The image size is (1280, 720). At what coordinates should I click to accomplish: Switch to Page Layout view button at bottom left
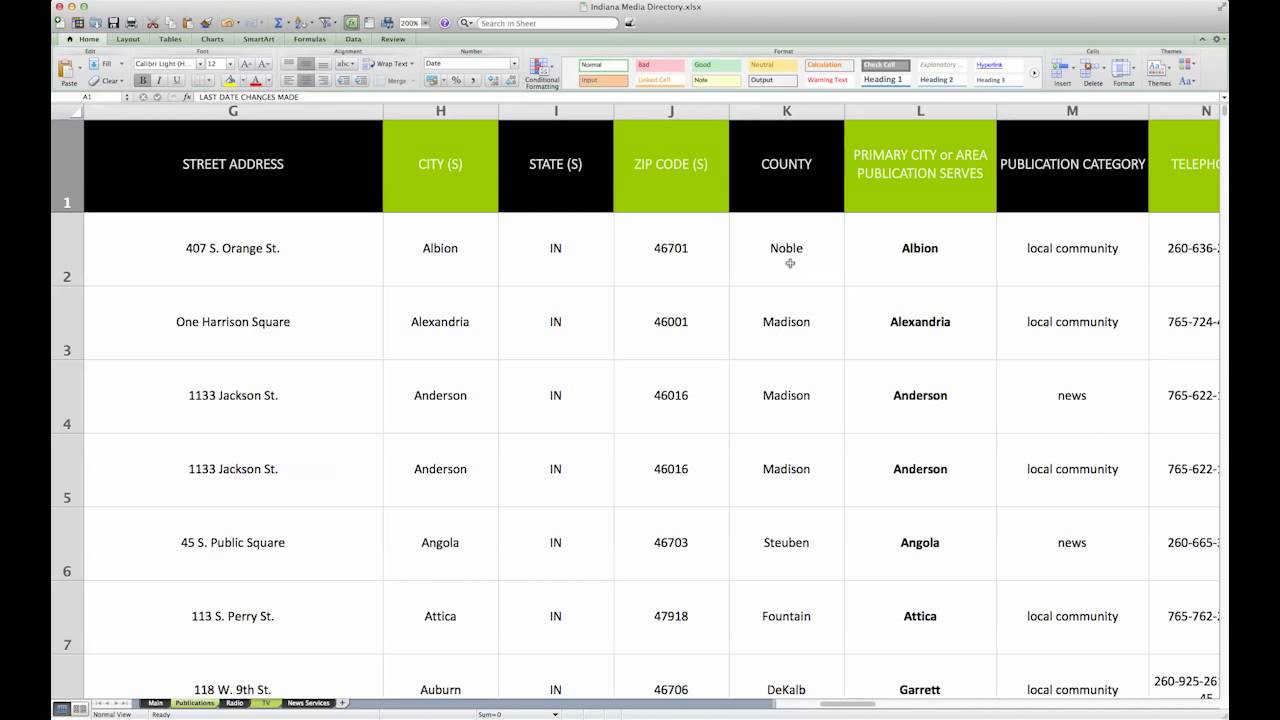[79, 707]
